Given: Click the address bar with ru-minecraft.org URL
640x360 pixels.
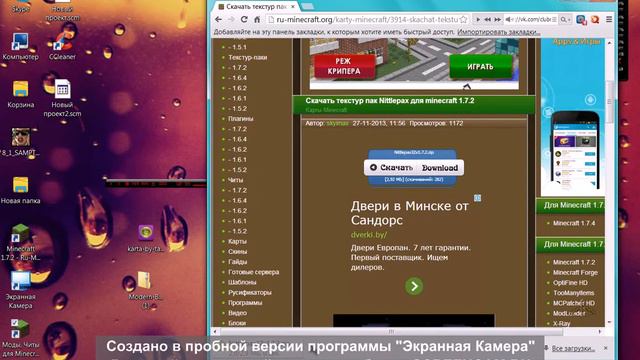Looking at the screenshot, I should (367, 19).
